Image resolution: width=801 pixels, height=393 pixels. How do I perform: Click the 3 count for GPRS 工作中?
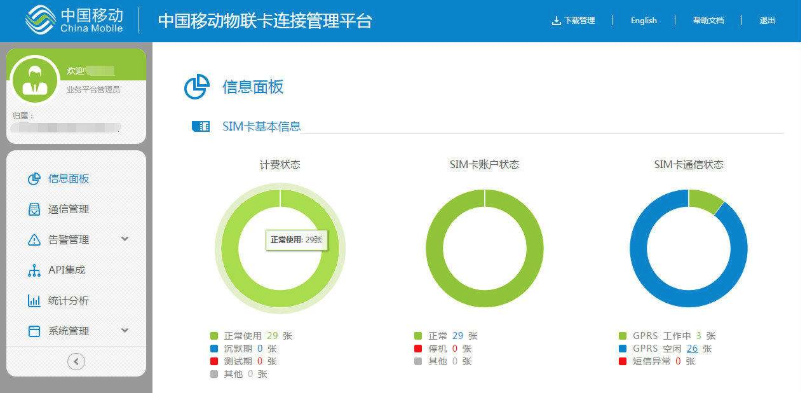click(x=698, y=336)
